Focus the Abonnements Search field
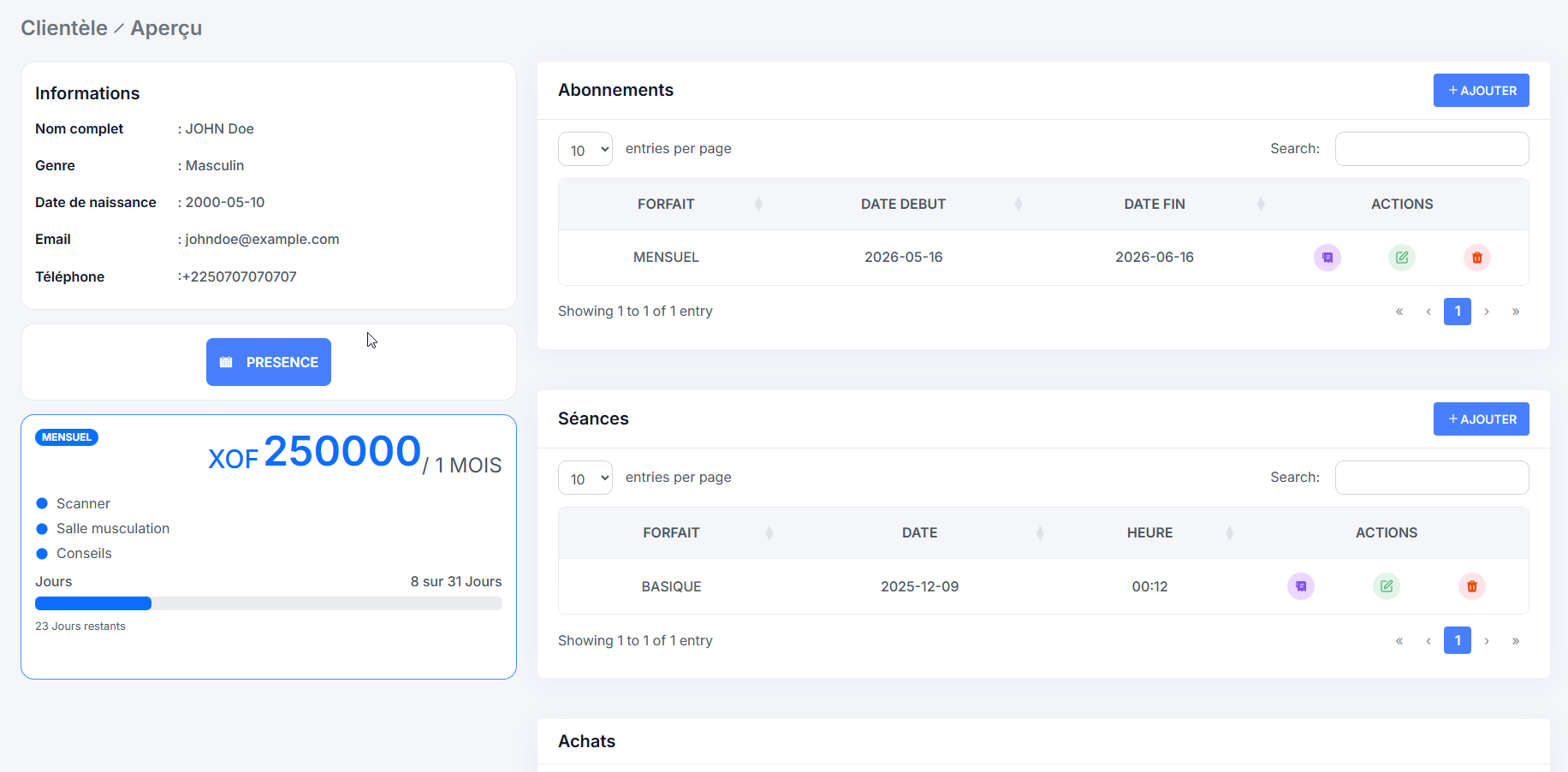Viewport: 1568px width, 772px height. [x=1432, y=149]
